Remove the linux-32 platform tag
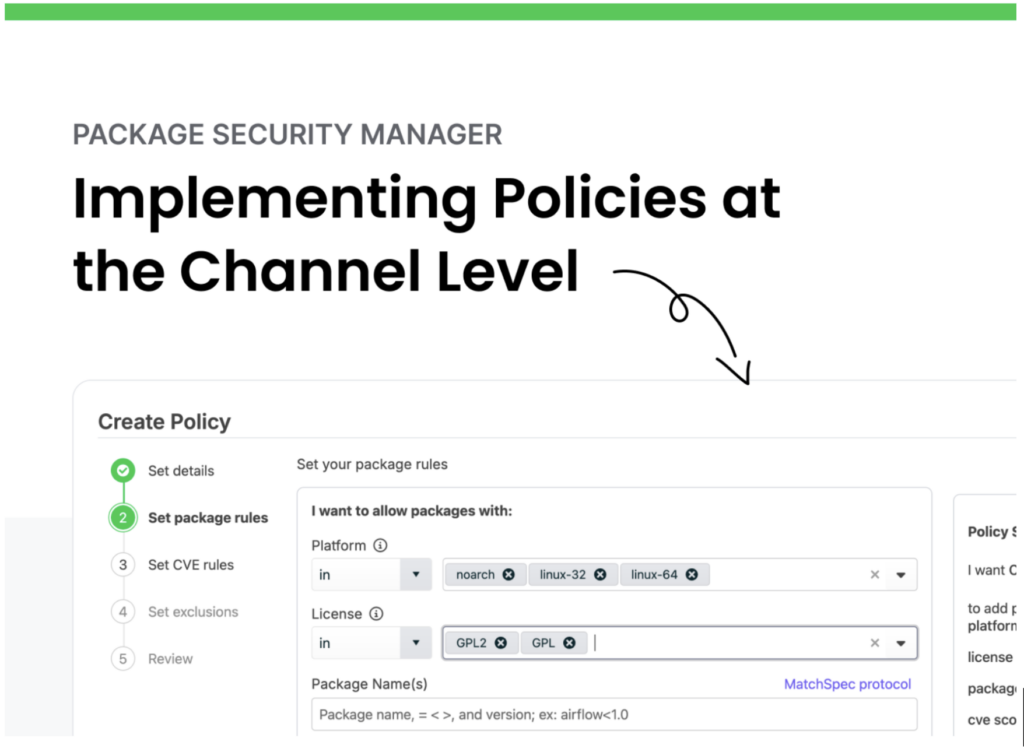Screen dimensions: 1024x752 600,575
